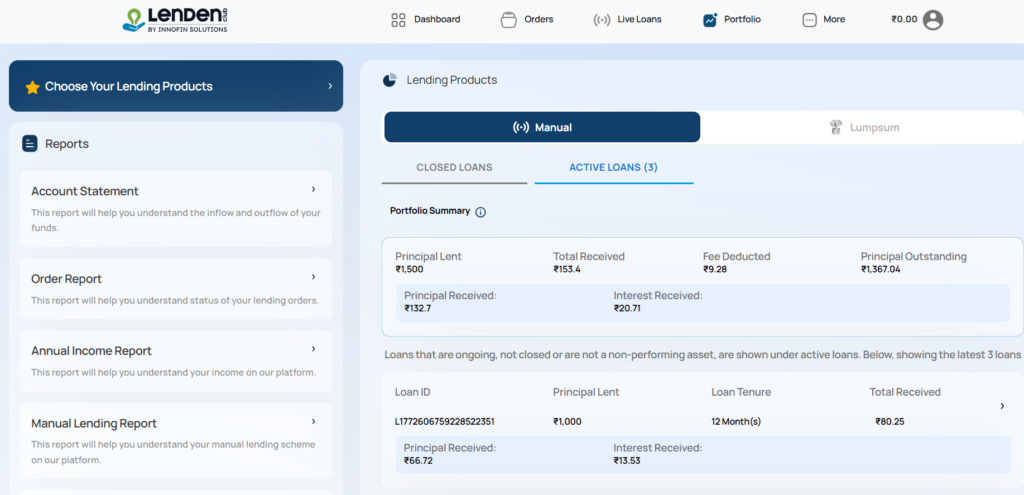Viewport: 1024px width, 495px height.
Task: Click the Live Loans signal icon
Action: [x=601, y=20]
